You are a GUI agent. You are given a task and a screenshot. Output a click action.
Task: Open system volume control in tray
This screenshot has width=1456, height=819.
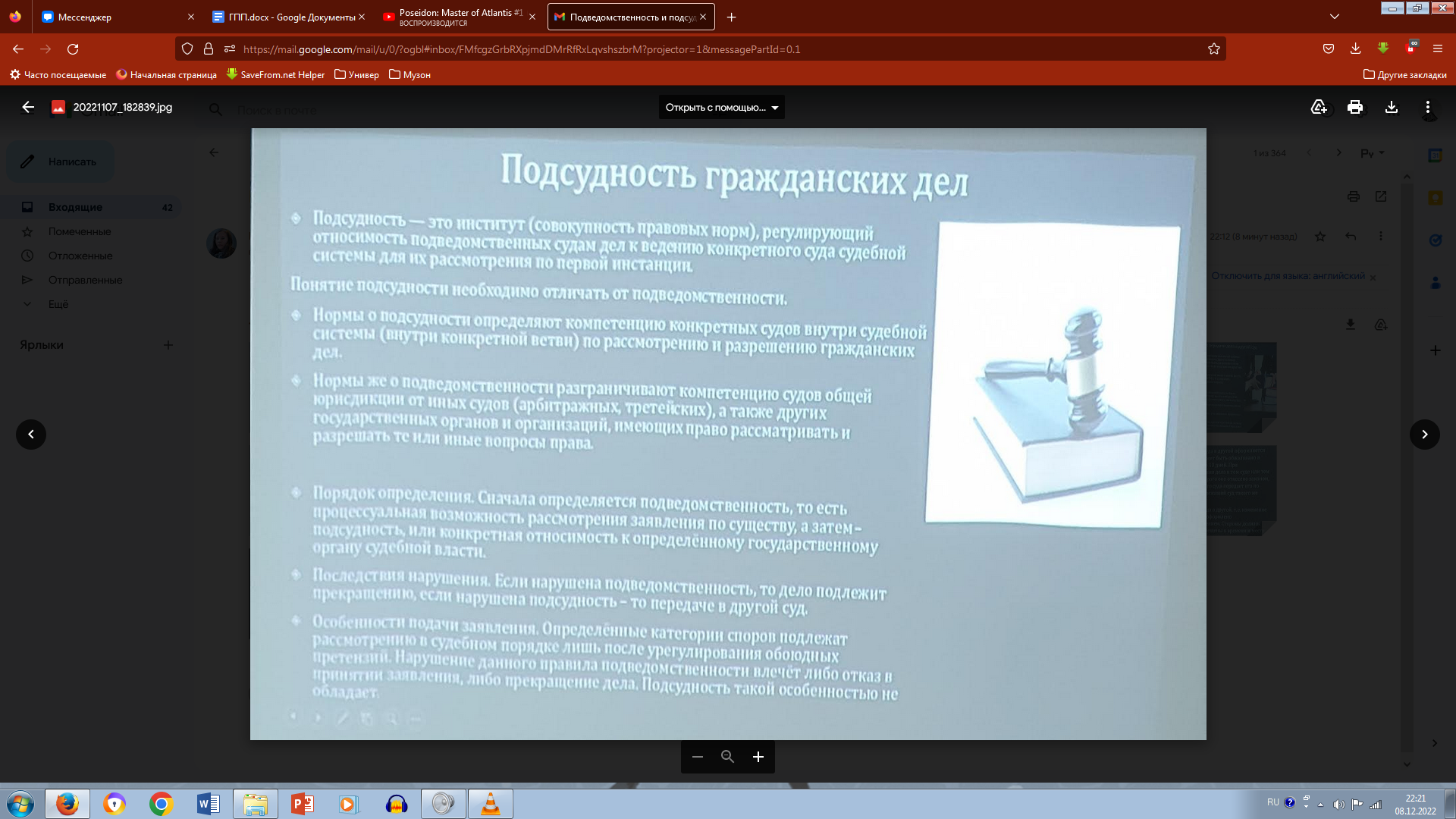pos(1339,804)
